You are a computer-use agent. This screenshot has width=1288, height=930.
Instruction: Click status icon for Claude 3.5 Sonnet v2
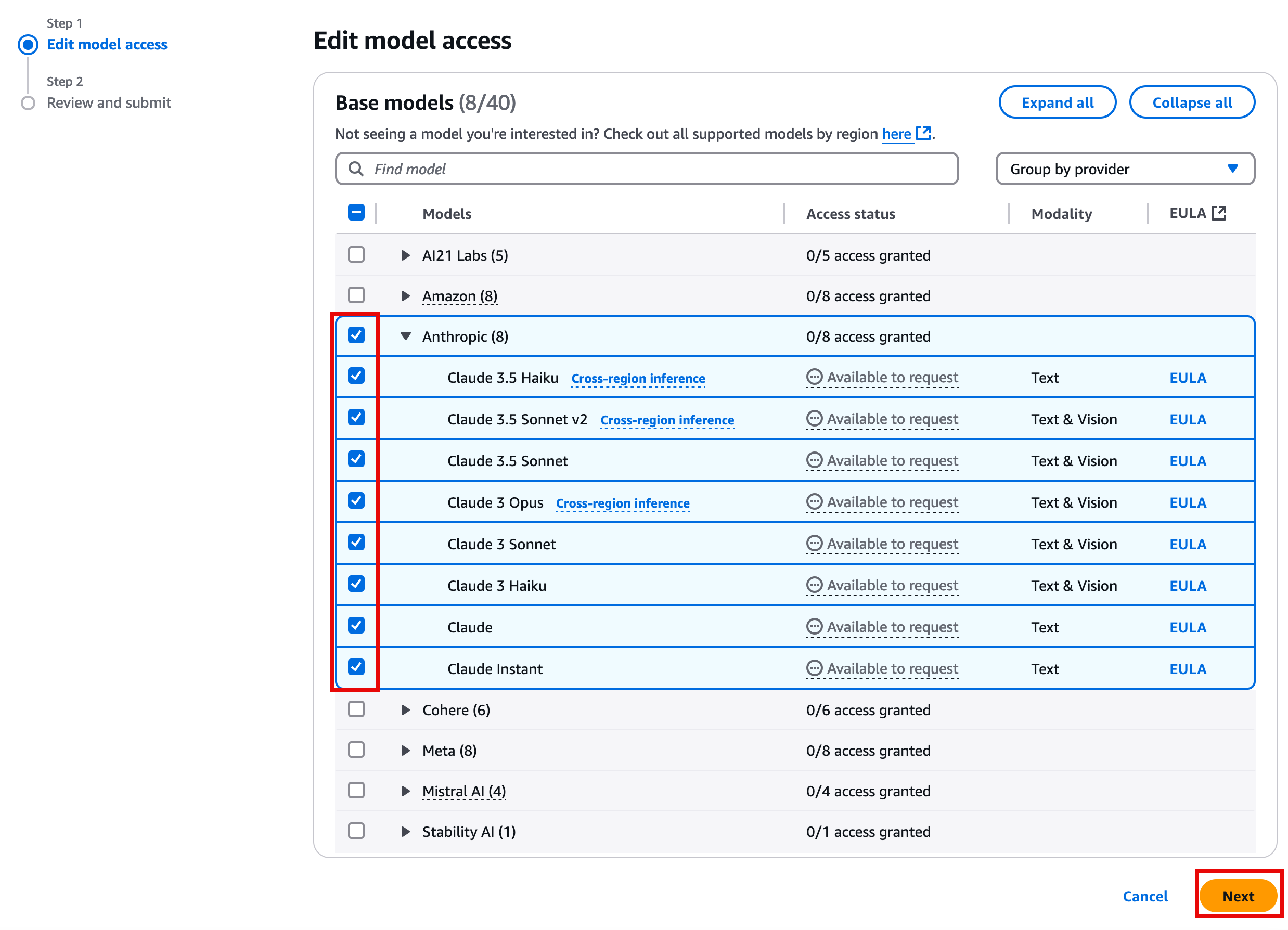click(814, 419)
